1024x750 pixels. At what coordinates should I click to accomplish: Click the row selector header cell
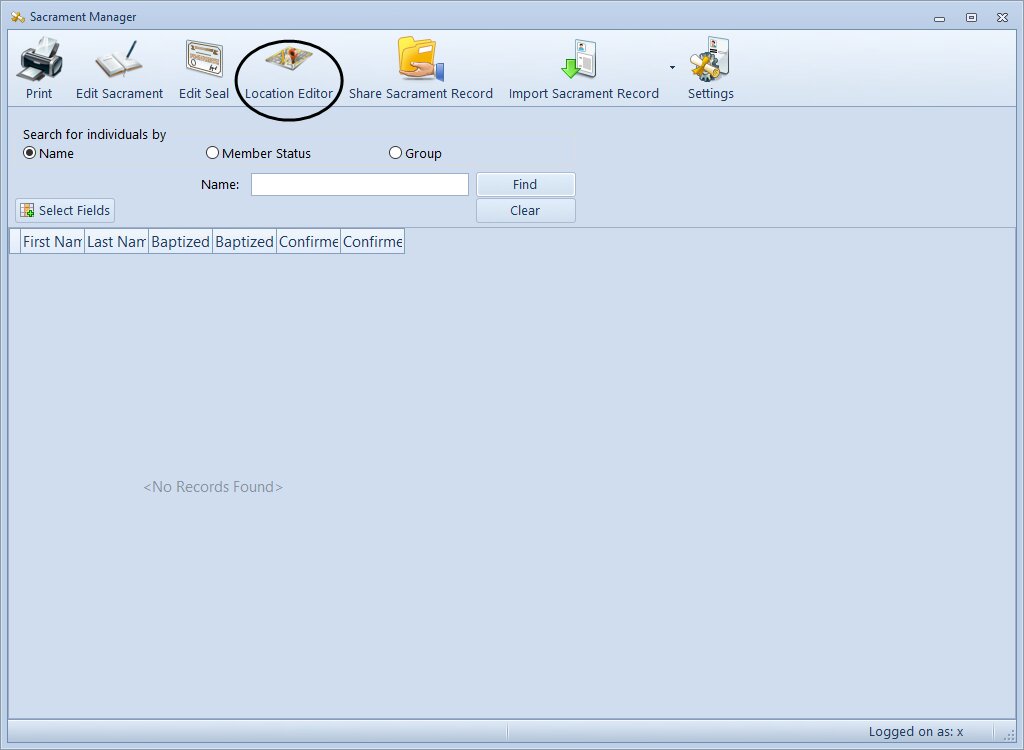(x=15, y=242)
